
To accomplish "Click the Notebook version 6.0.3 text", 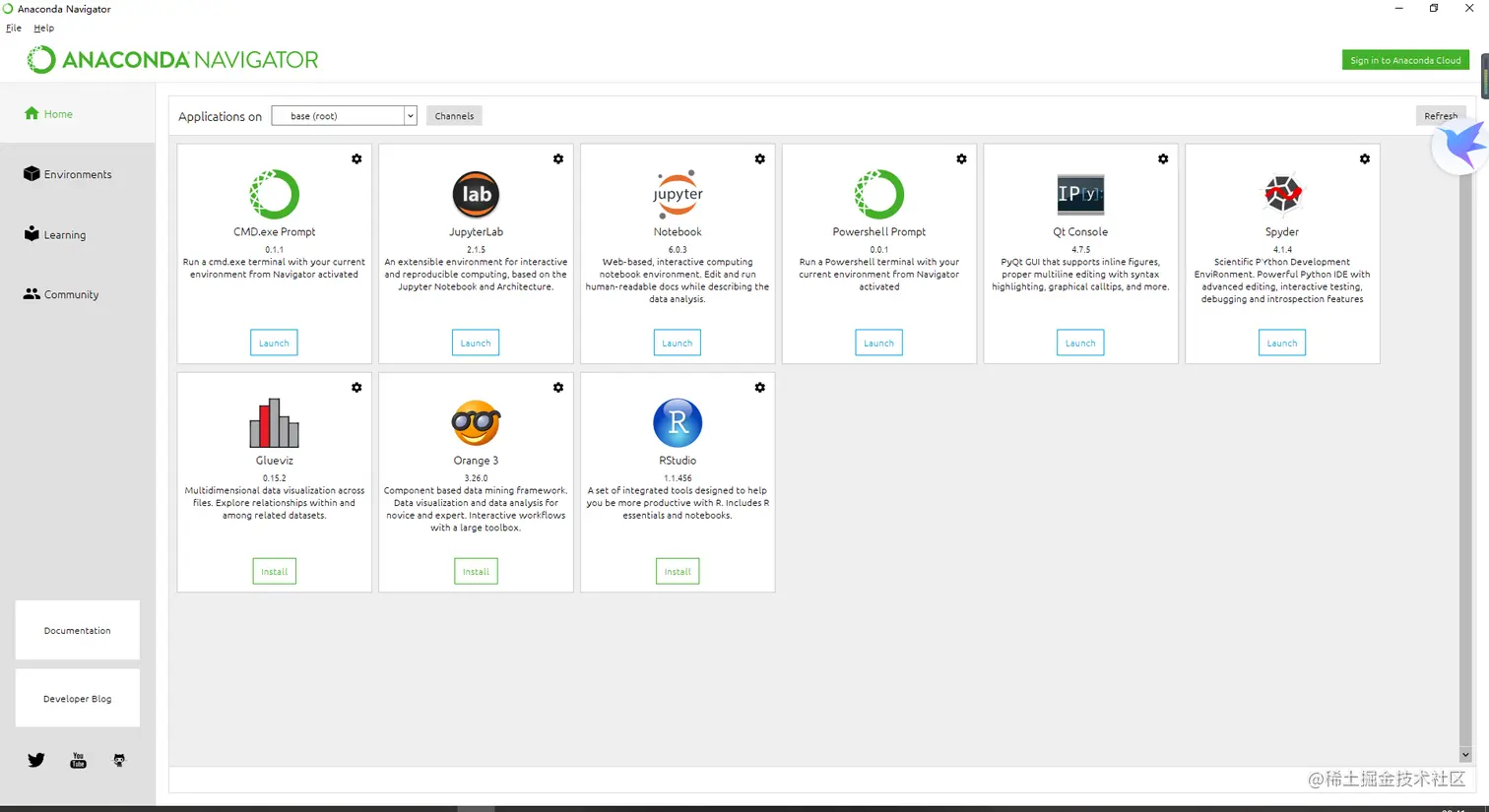I will pos(678,250).
